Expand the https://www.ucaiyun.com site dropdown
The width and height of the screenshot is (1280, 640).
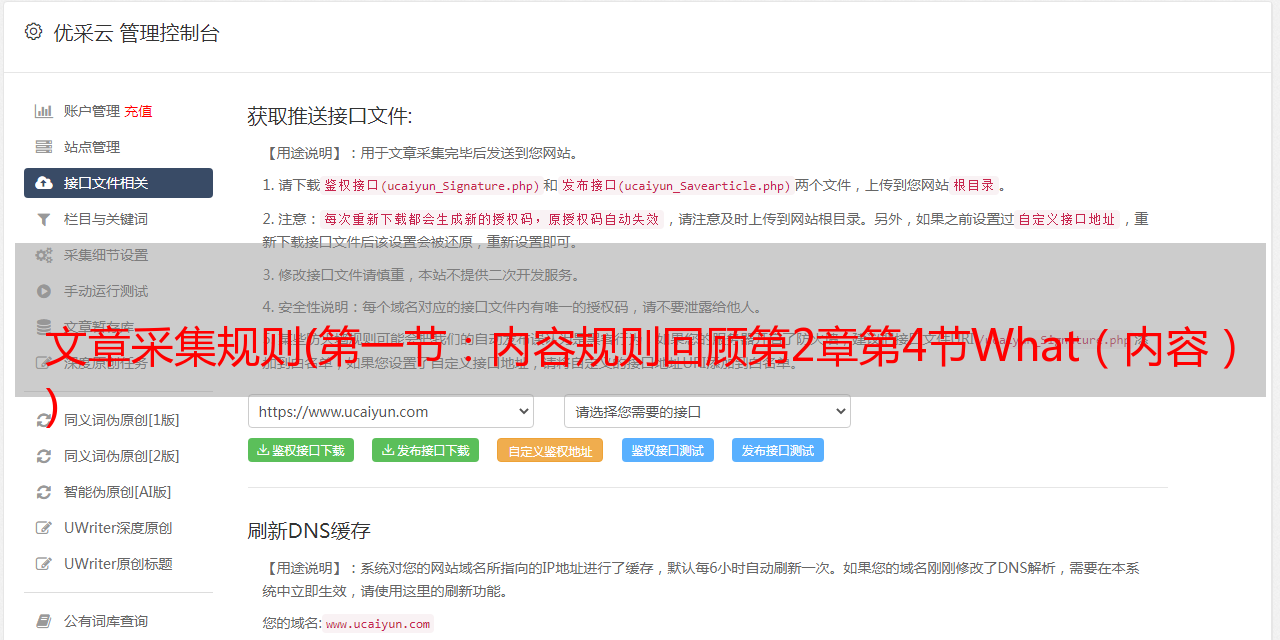(x=391, y=411)
